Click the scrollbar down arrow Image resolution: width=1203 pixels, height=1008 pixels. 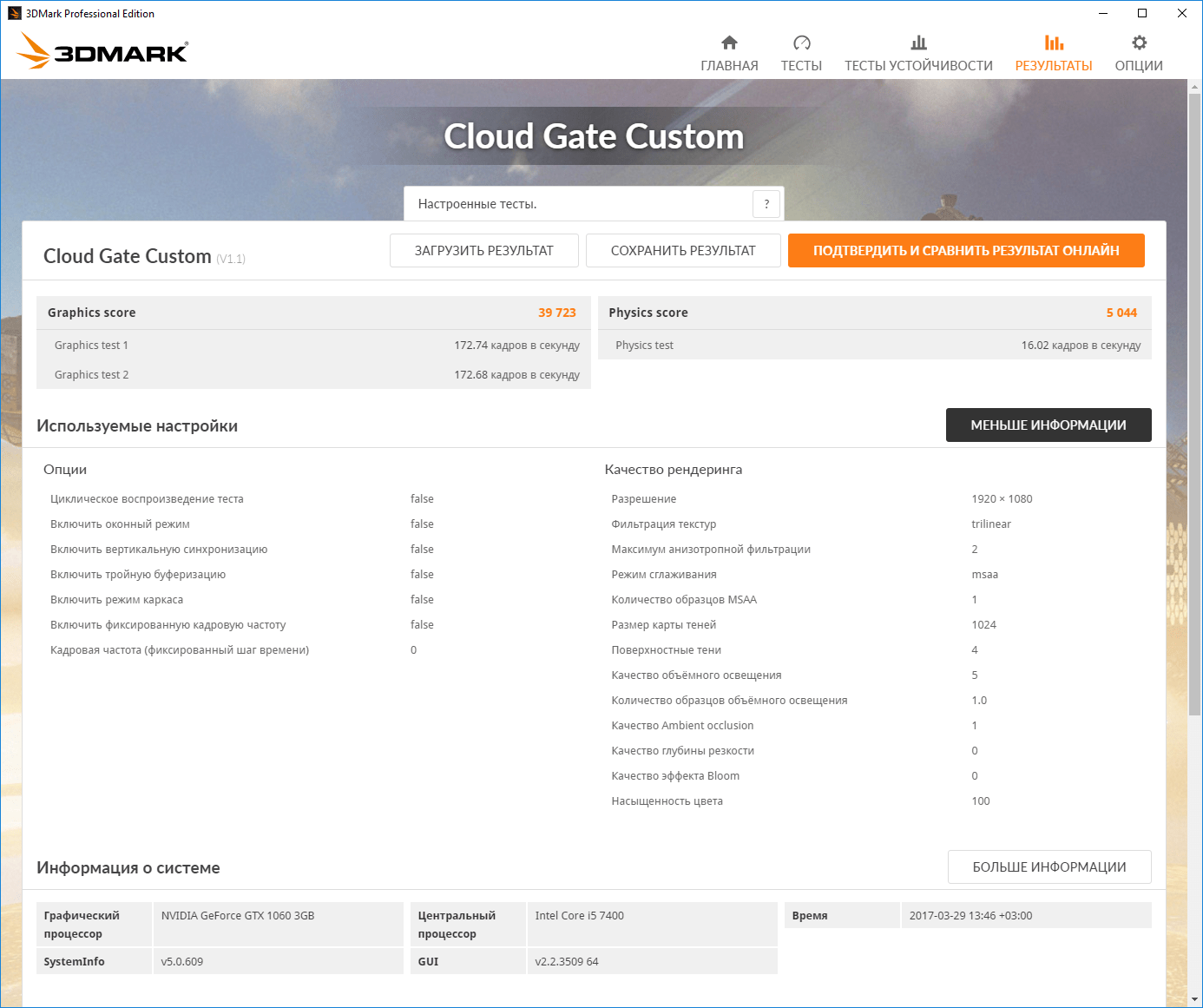click(1194, 999)
